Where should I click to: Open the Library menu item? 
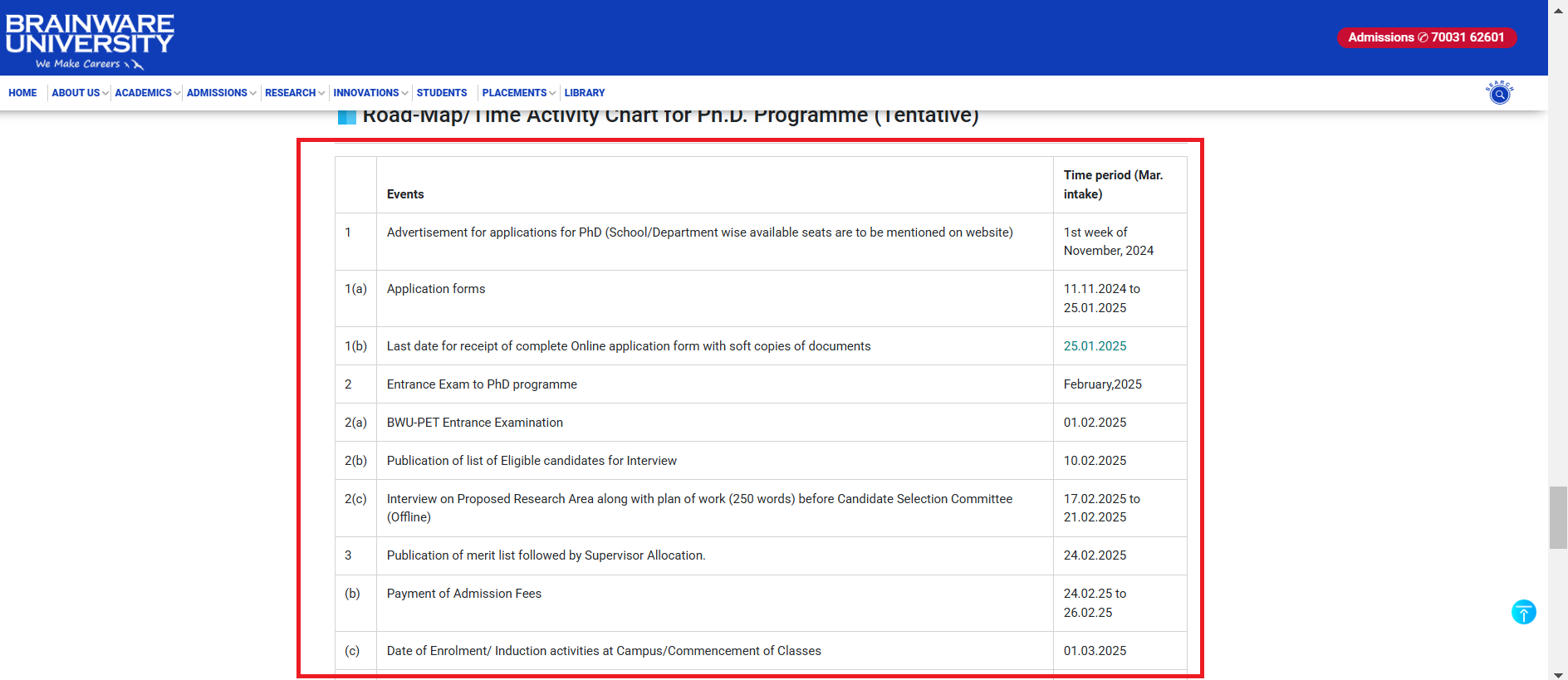point(584,93)
